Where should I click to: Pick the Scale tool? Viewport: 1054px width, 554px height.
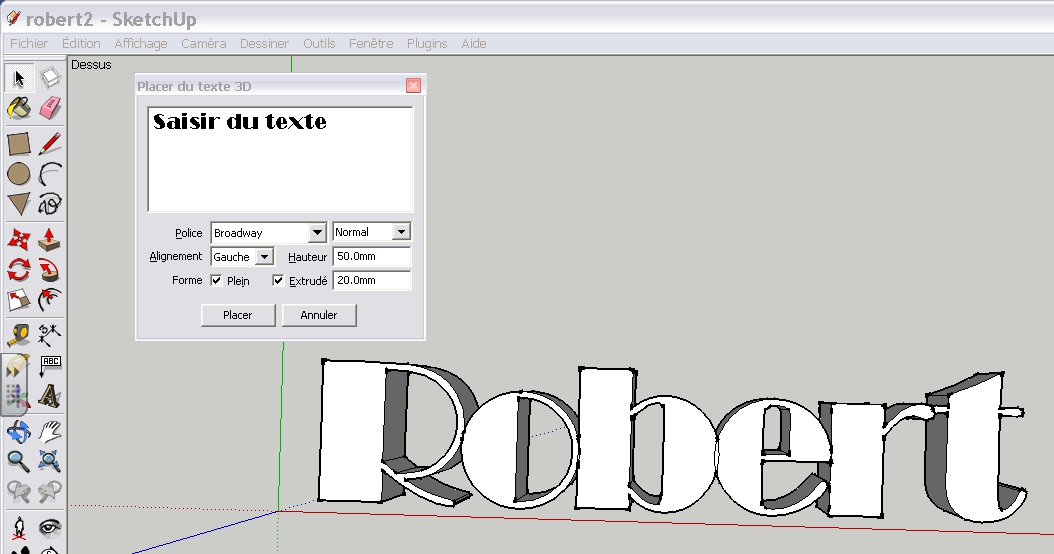(19, 299)
